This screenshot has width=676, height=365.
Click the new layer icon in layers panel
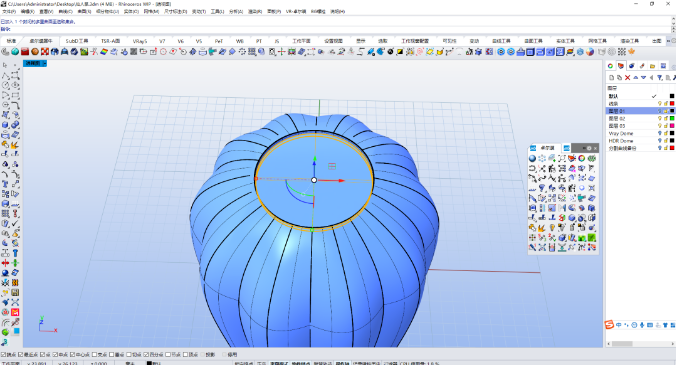click(x=611, y=78)
